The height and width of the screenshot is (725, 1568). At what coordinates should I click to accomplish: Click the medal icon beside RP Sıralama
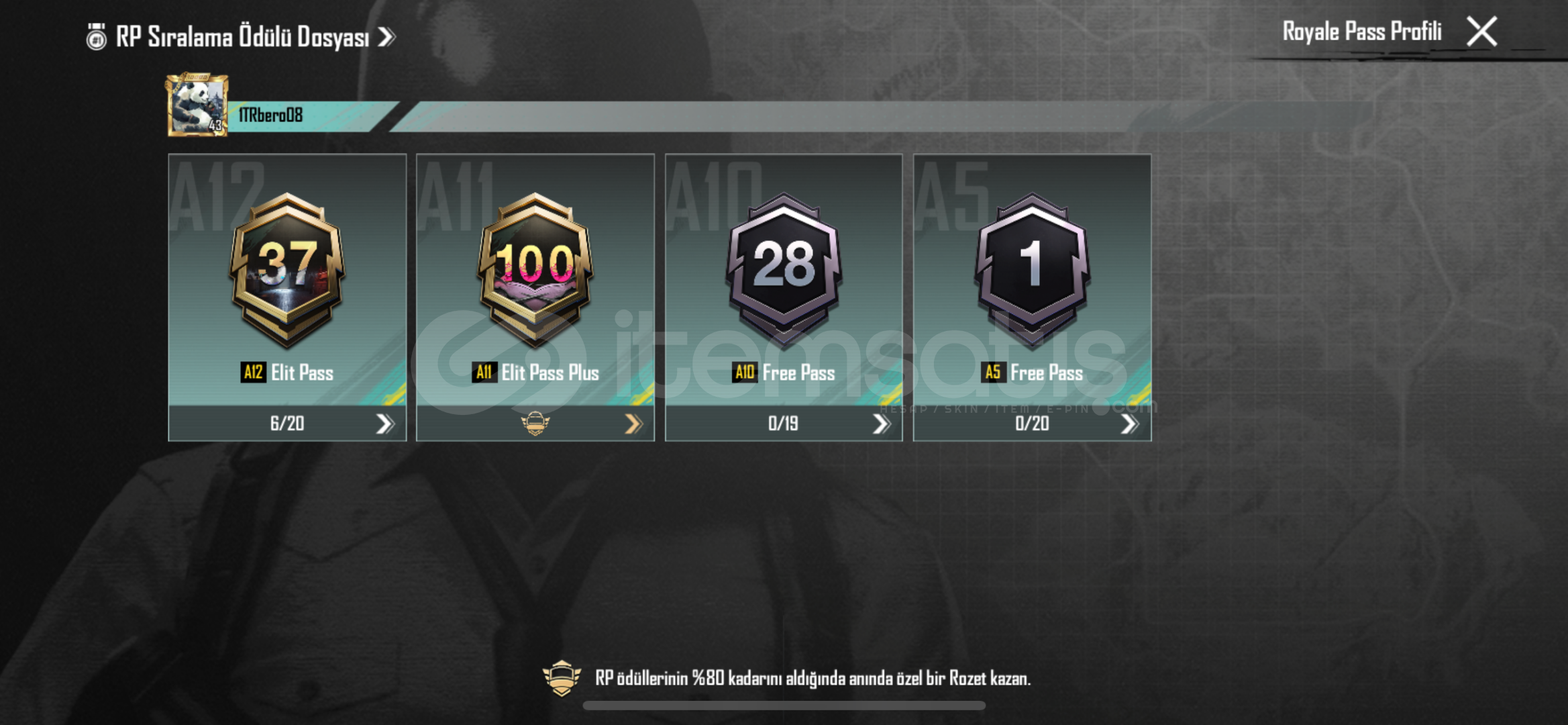97,37
